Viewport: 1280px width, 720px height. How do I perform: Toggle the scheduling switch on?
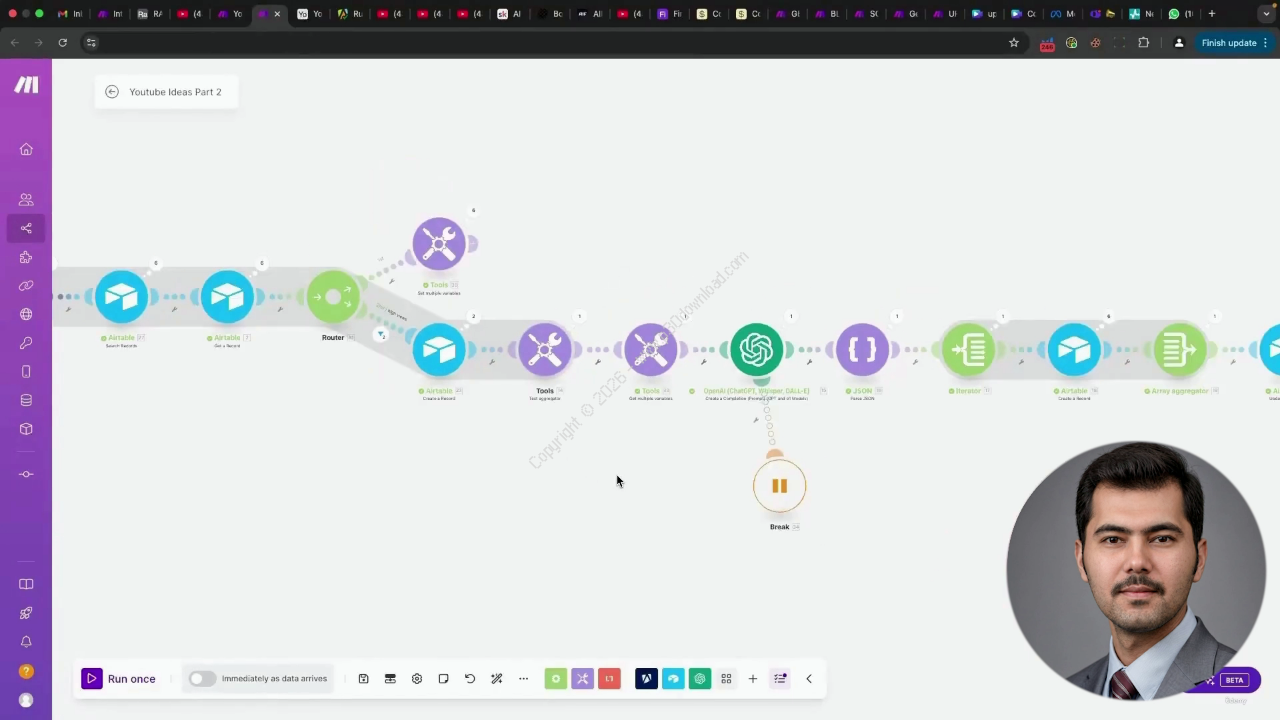[201, 679]
